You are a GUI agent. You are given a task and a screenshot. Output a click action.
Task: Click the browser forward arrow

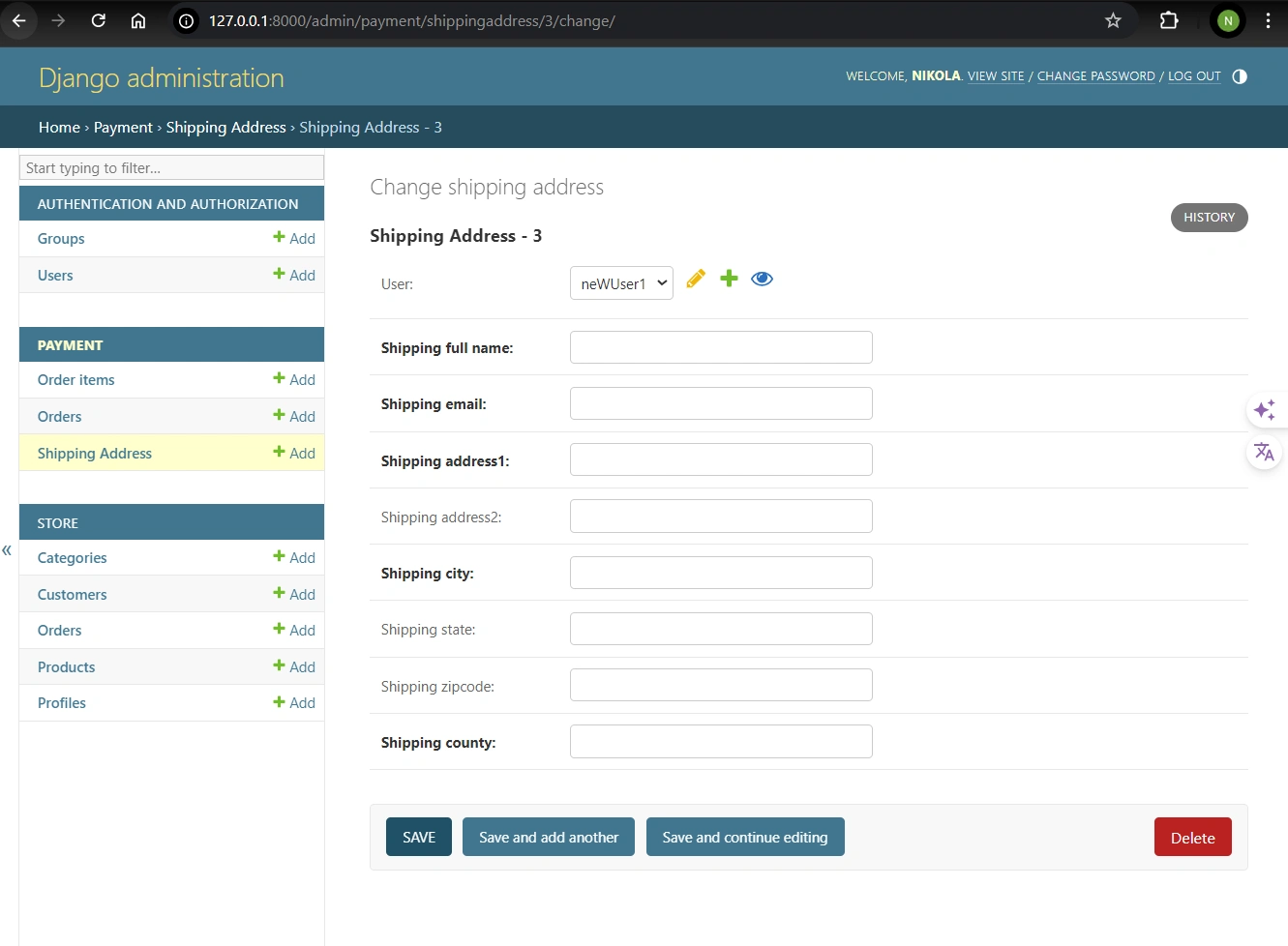pos(58,20)
